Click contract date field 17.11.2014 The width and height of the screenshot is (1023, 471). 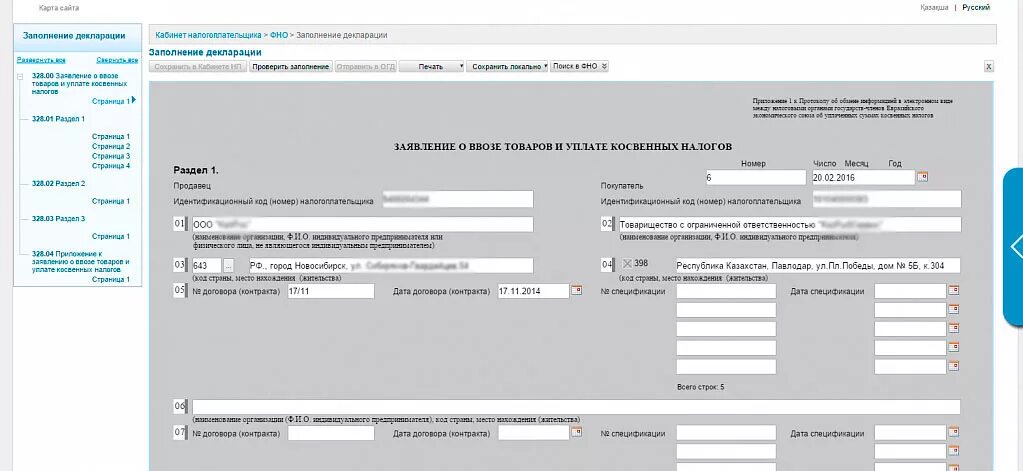click(533, 291)
